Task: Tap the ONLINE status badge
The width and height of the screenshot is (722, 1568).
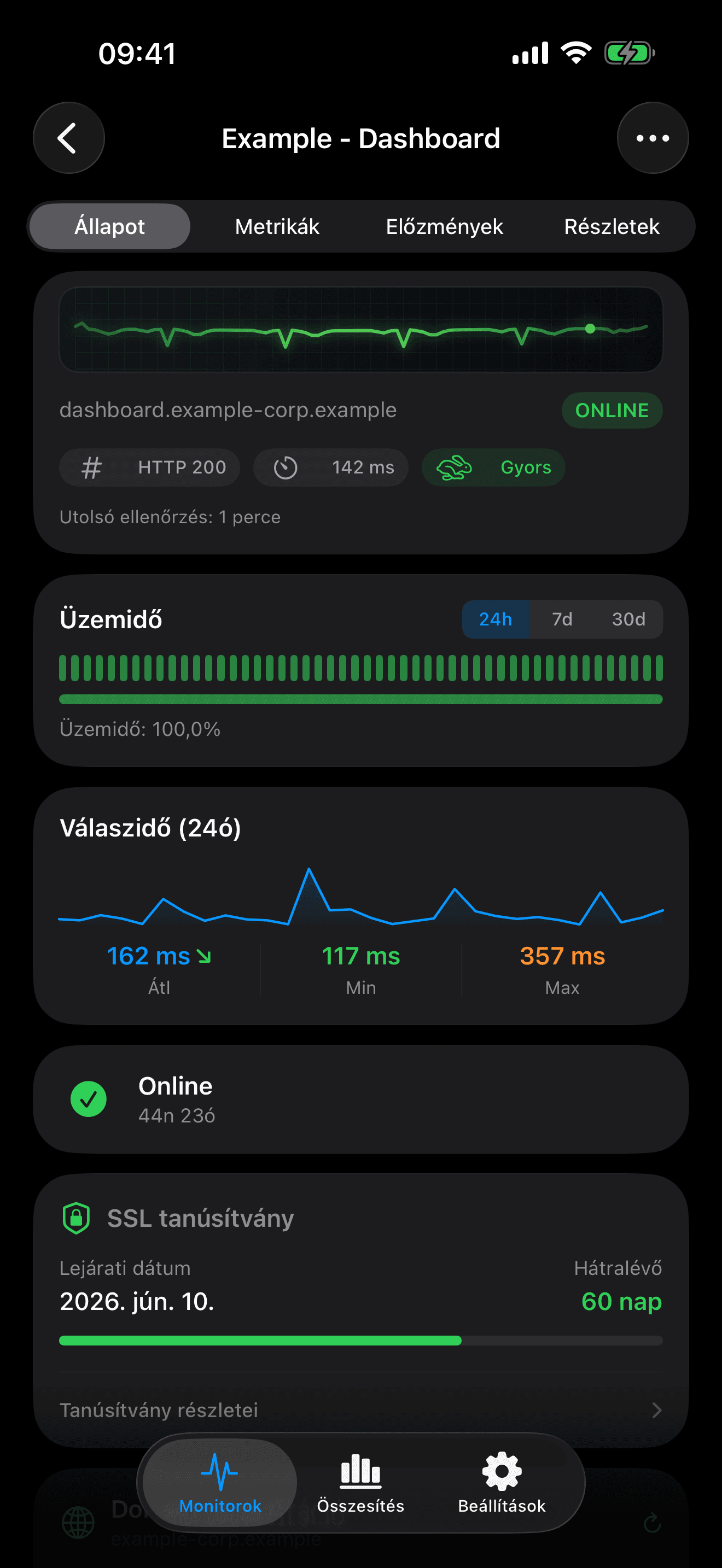Action: pyautogui.click(x=611, y=410)
